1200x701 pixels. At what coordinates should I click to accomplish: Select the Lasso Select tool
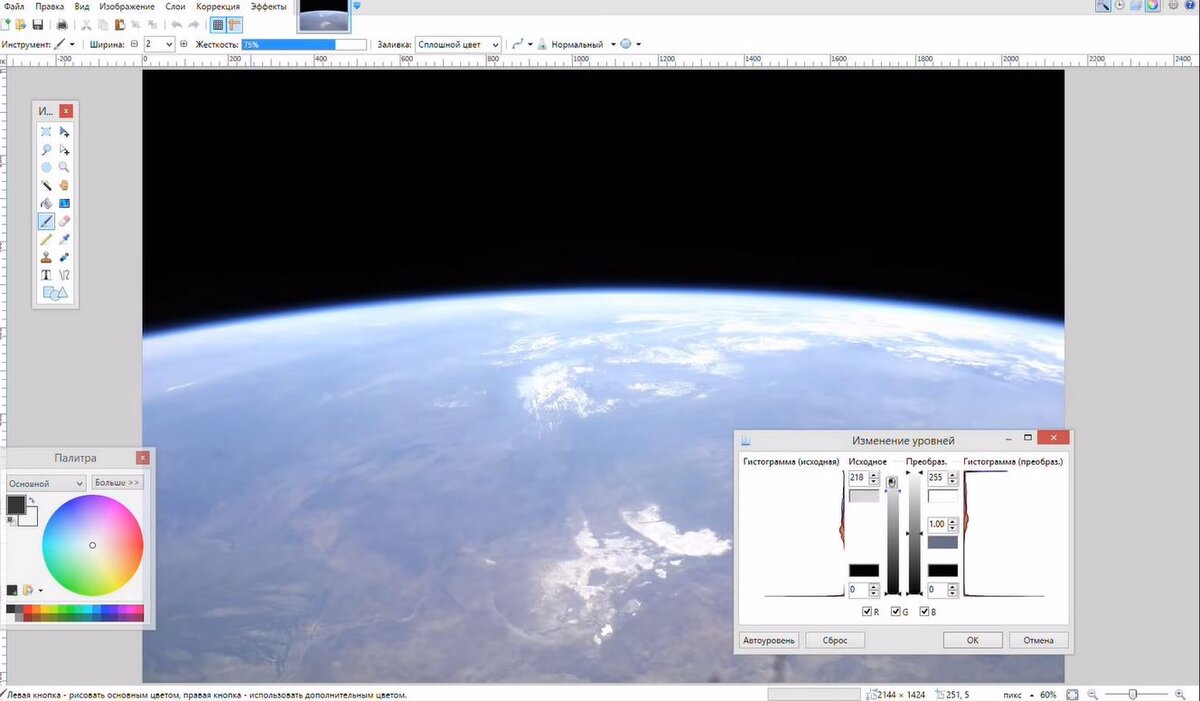46,150
